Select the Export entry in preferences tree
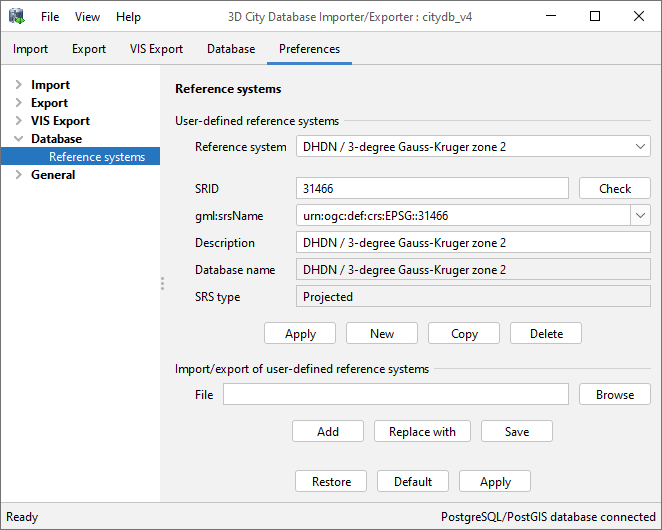Image resolution: width=662 pixels, height=530 pixels. point(49,103)
